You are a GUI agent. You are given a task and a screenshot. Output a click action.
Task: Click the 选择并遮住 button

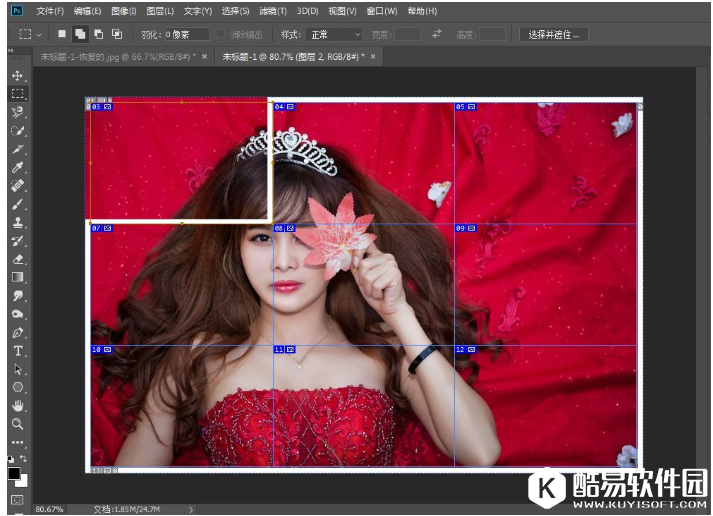pos(553,34)
